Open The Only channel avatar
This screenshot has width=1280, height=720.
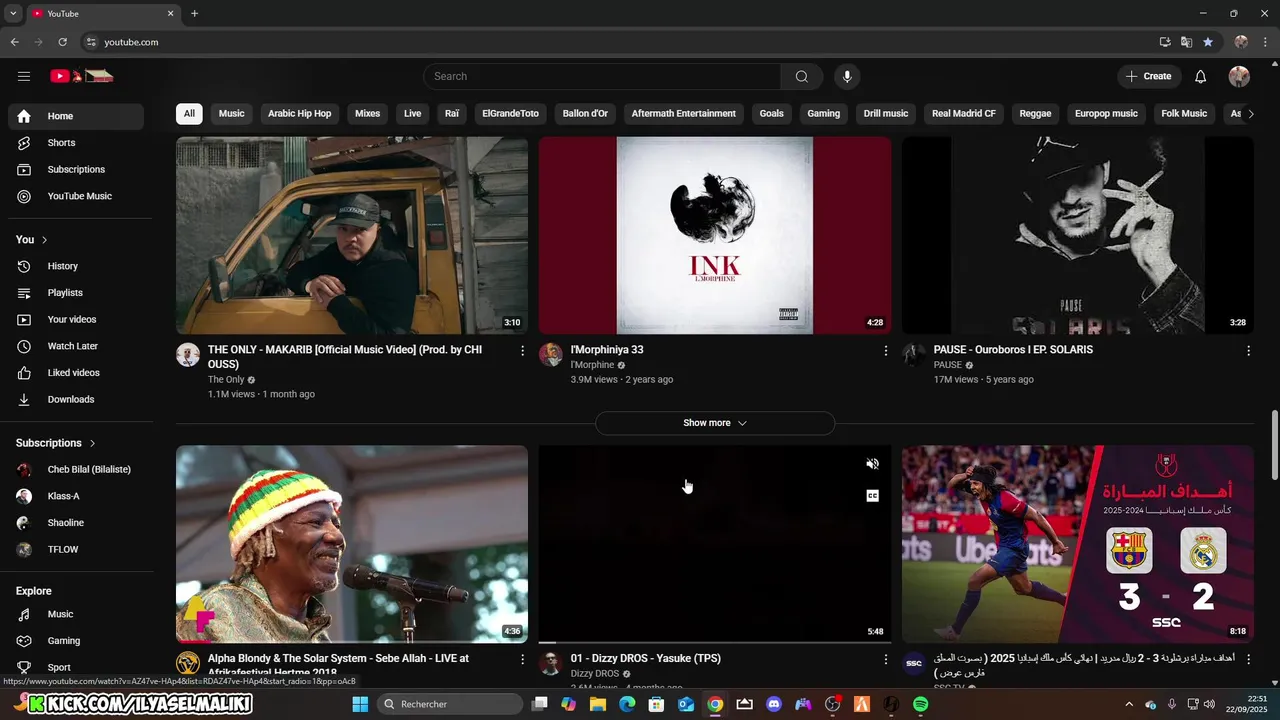pos(188,355)
